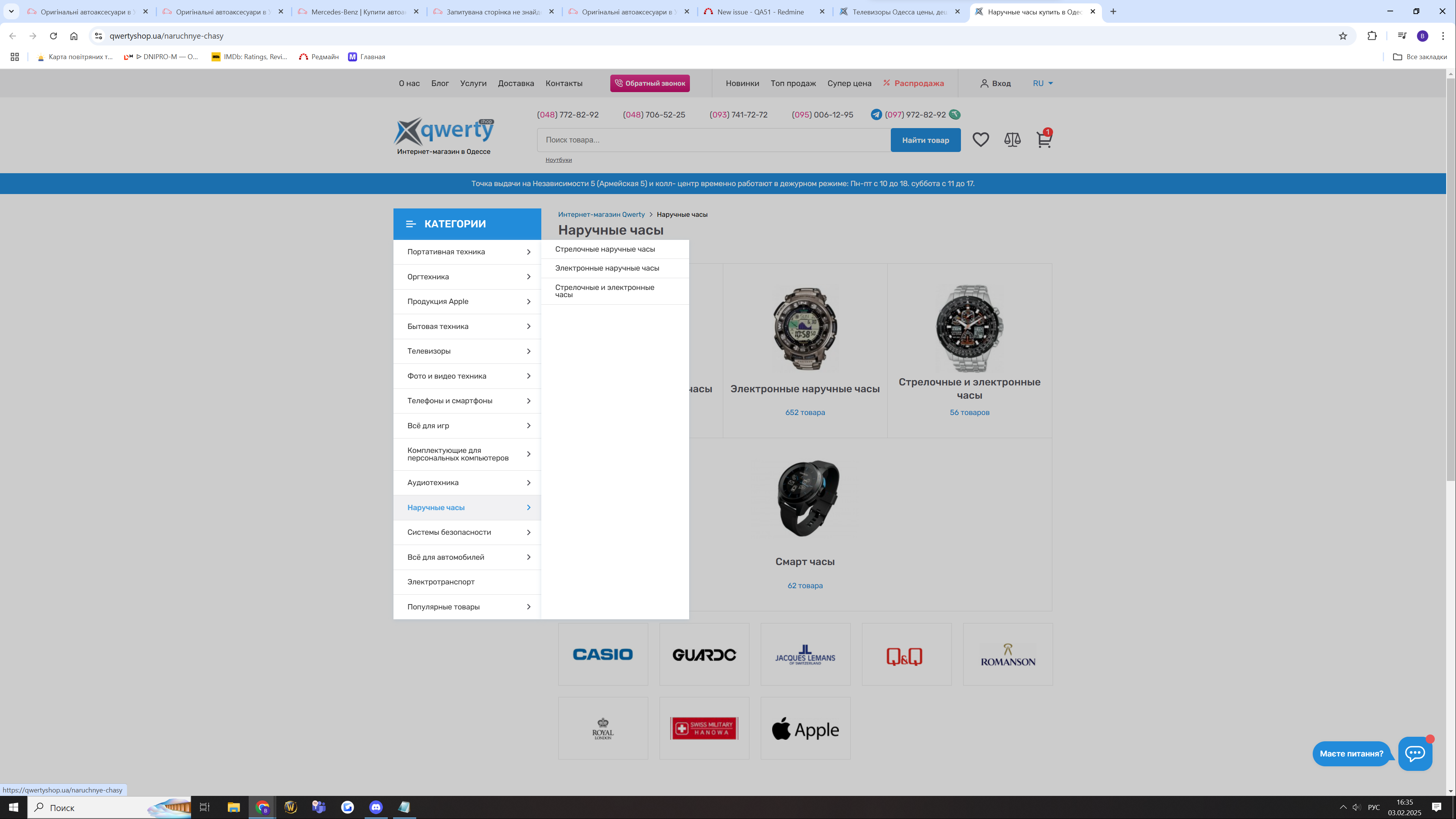
Task: Open Chrome extensions puzzle icon
Action: pyautogui.click(x=1372, y=36)
